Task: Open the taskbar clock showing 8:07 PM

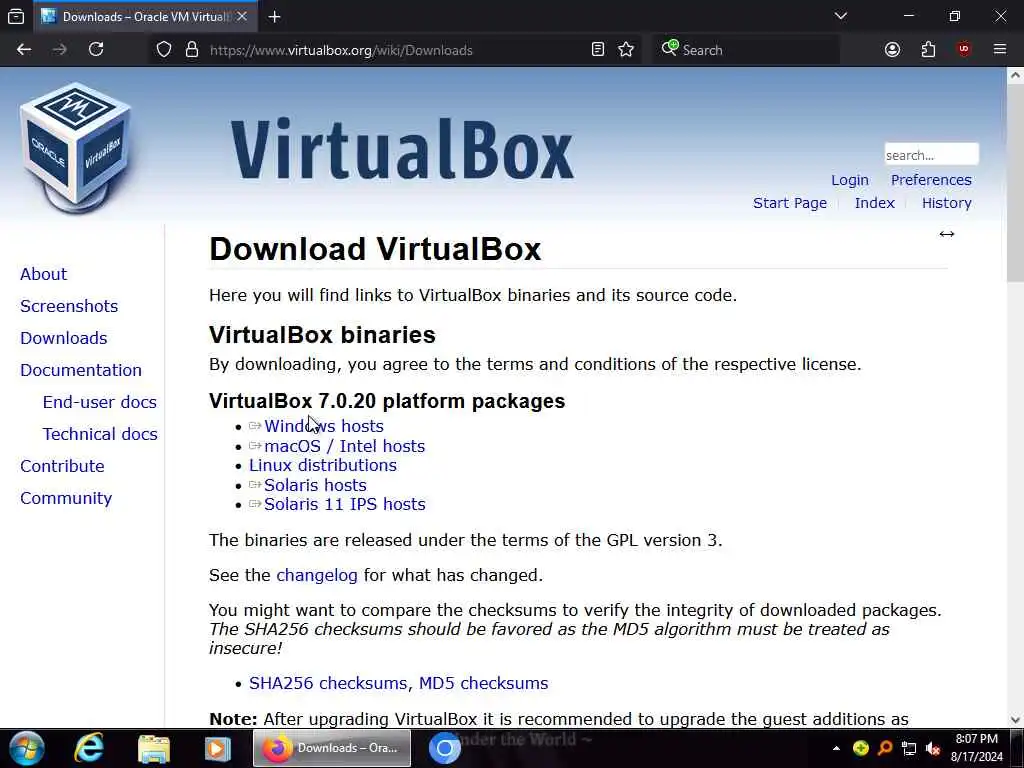Action: 977,748
